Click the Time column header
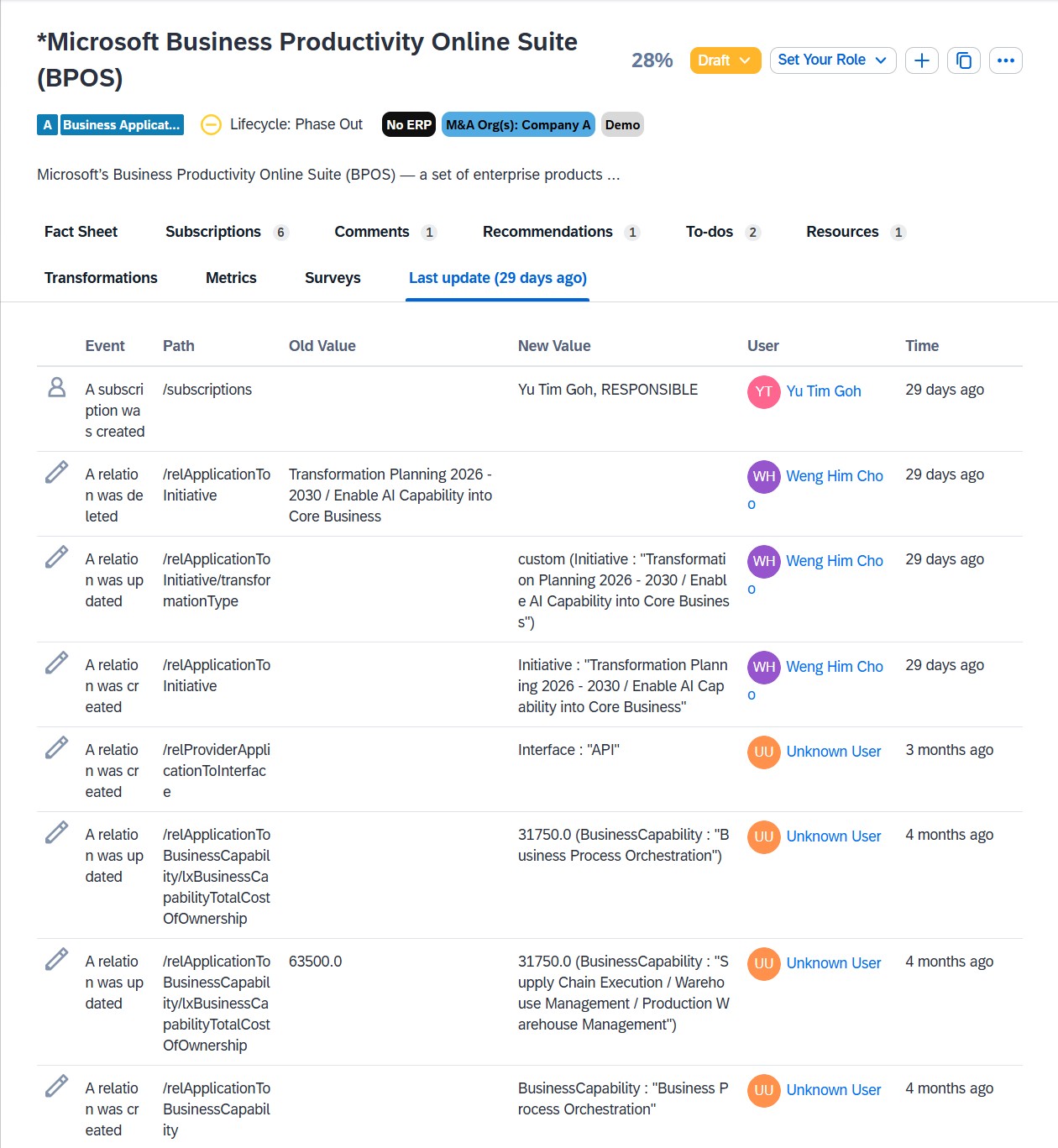Screen dimensions: 1058x1148 tap(922, 346)
